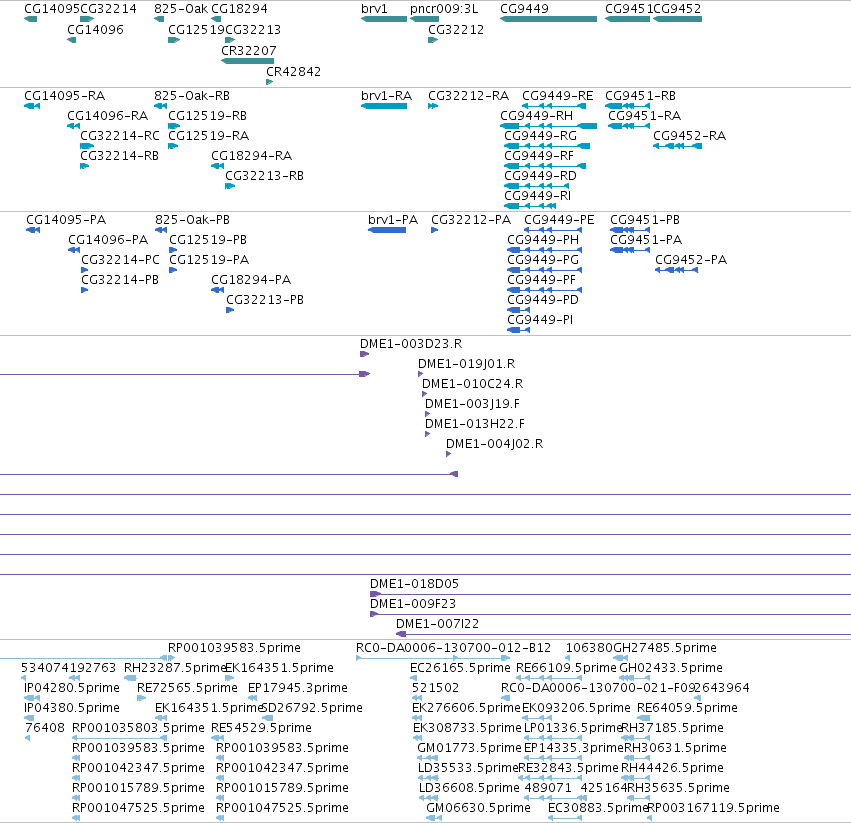Open the CG9449 gene label
This screenshot has height=823, width=851.
pos(524,9)
